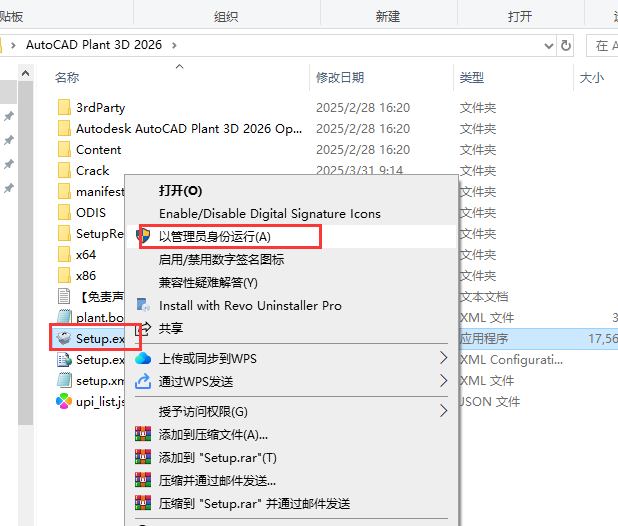Screen dimensions: 618x526
Task: Click the ODIS folder icon
Action: coord(64,212)
